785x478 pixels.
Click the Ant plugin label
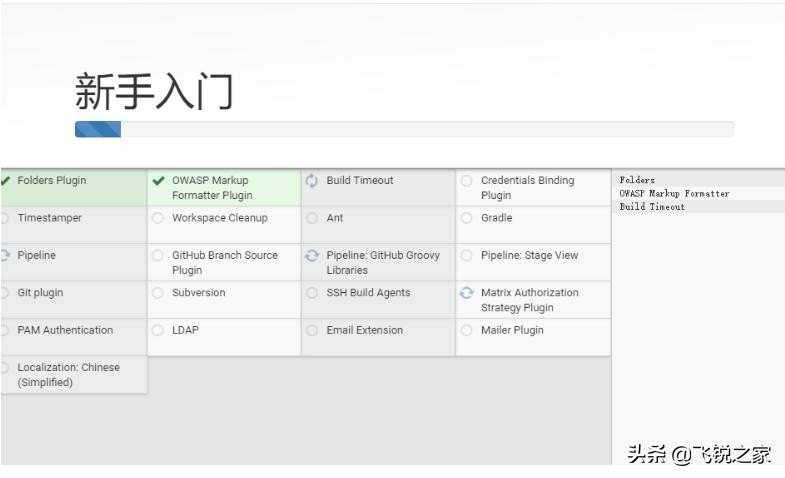[x=335, y=218]
